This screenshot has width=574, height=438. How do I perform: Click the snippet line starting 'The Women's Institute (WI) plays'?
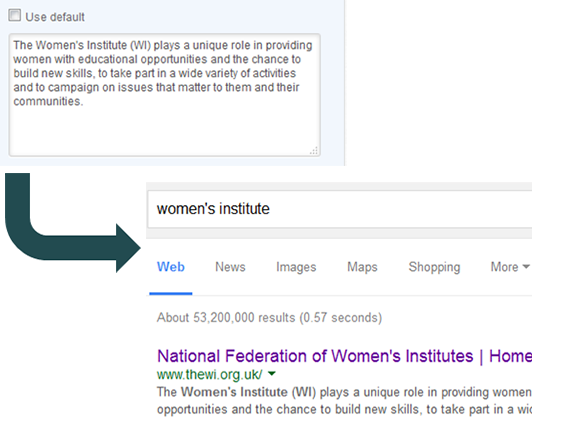(344, 392)
